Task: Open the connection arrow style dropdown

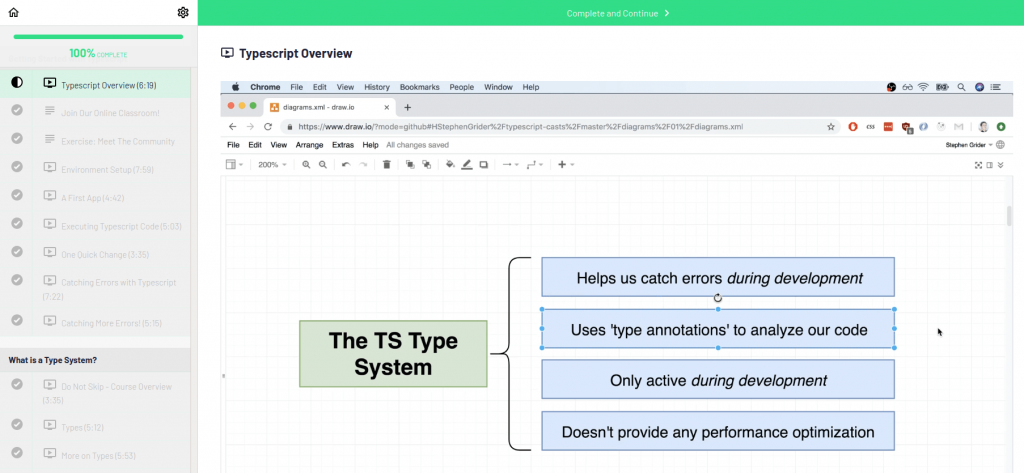Action: click(x=509, y=165)
